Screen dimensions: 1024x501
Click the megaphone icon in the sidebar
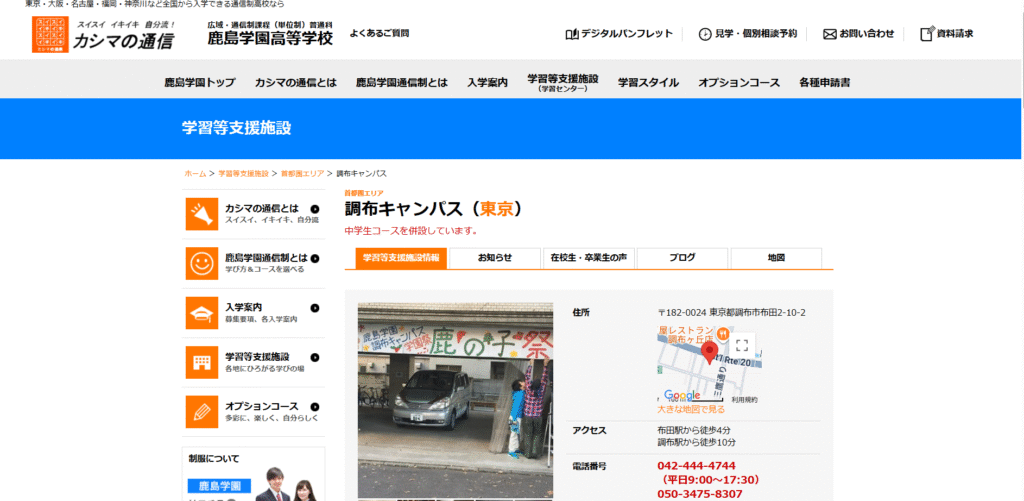202,214
